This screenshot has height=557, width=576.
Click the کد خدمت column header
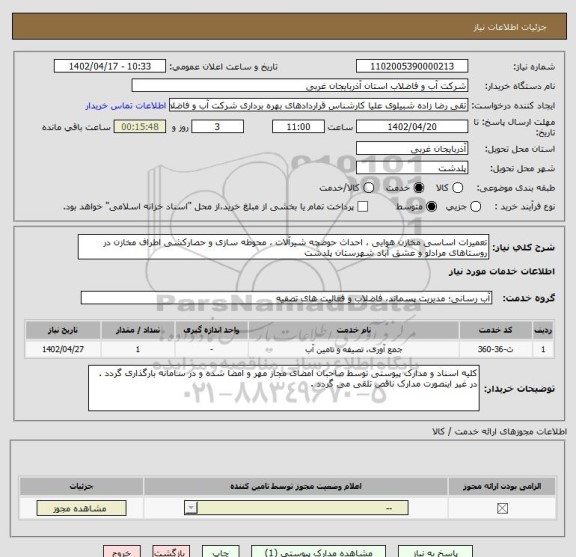point(495,330)
